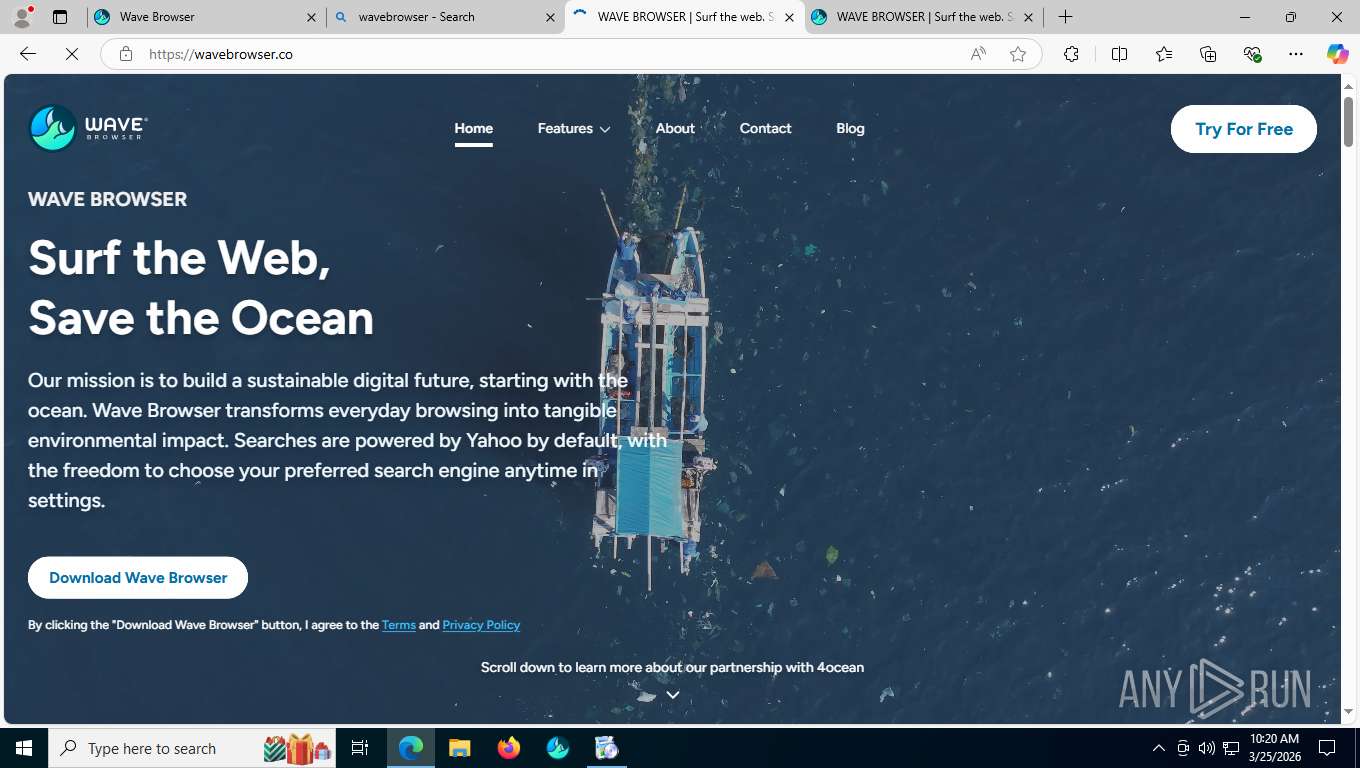This screenshot has height=768, width=1360.
Task: Click the Wave Browser logo
Action: click(89, 128)
